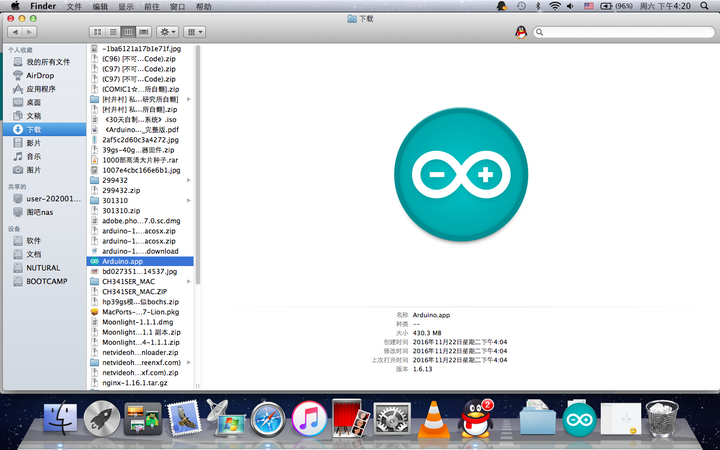Go back in Finder history
Screen dimensions: 720x450
(x=15, y=32)
